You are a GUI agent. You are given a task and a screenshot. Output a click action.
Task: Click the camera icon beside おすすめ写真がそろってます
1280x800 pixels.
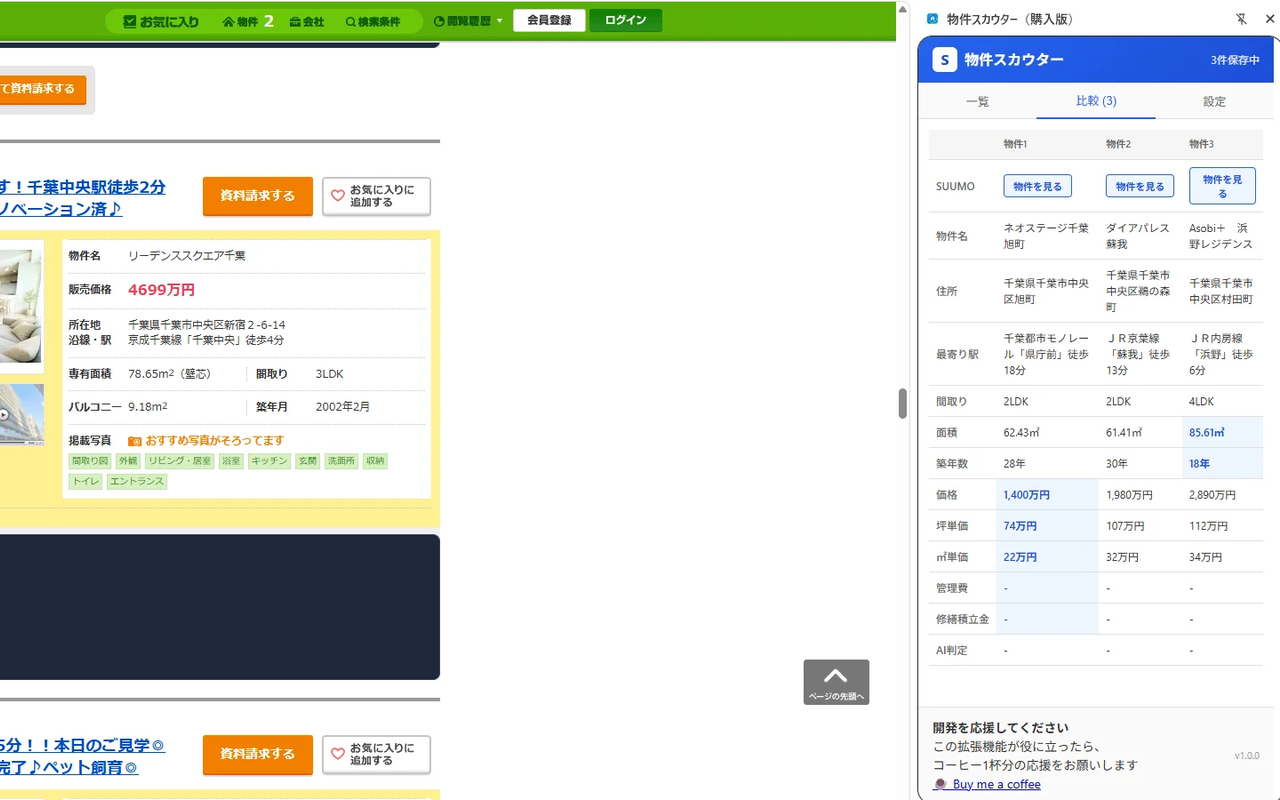coord(133,439)
